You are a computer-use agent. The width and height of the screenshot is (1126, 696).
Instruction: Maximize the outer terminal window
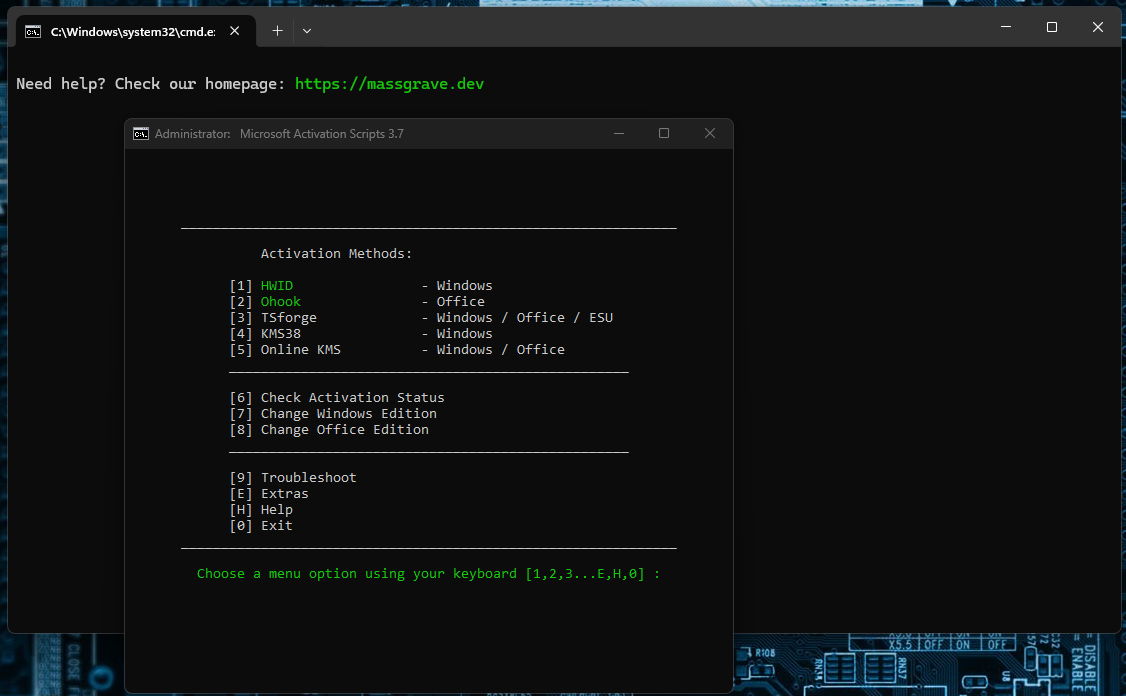click(x=1052, y=27)
